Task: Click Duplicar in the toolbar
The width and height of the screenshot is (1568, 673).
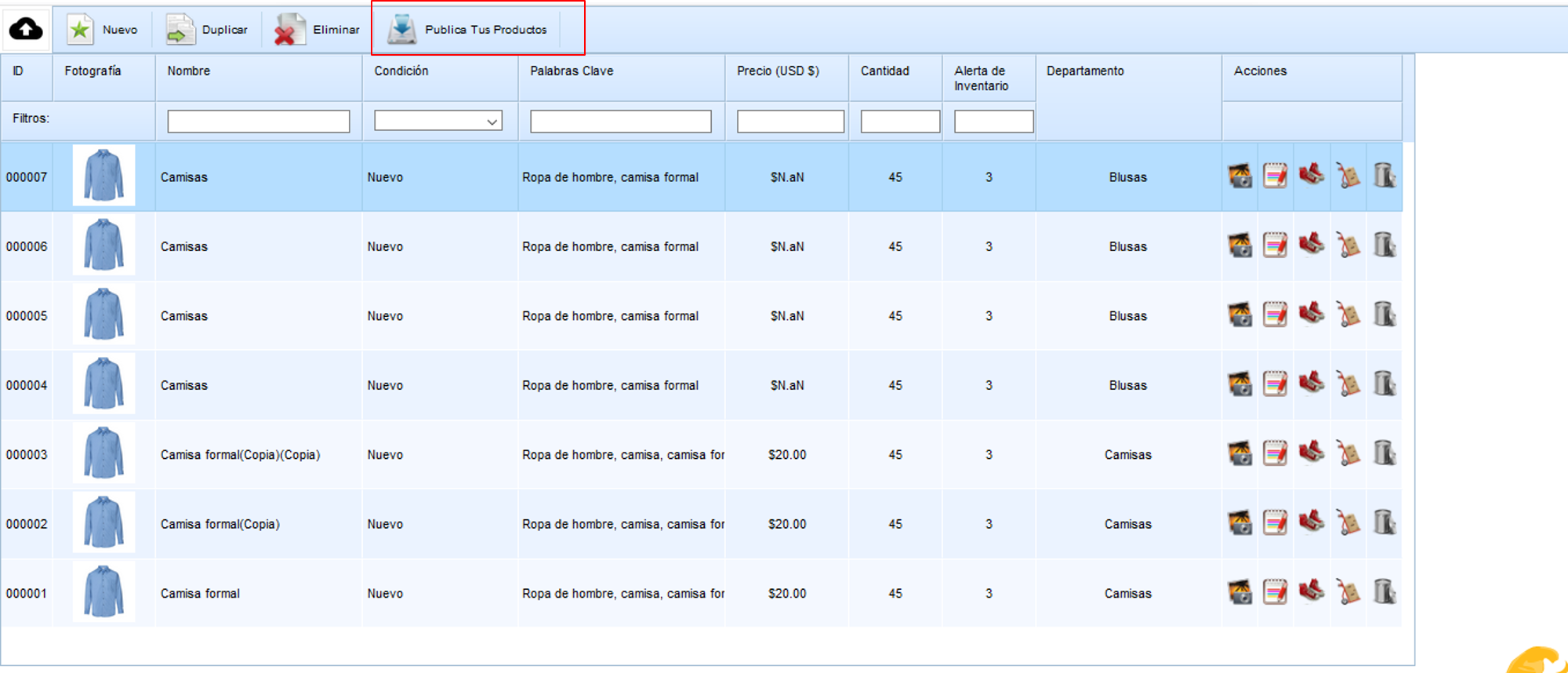Action: pos(208,30)
